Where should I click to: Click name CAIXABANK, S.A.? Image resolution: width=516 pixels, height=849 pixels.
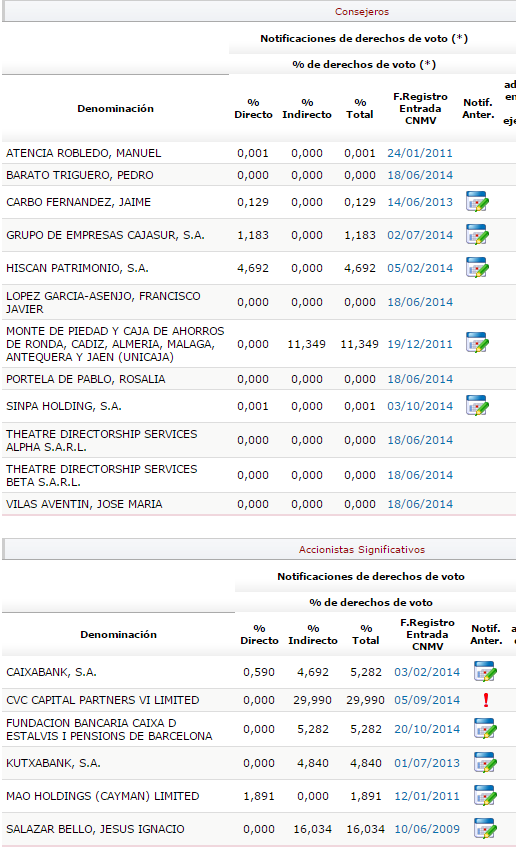[x=51, y=672]
